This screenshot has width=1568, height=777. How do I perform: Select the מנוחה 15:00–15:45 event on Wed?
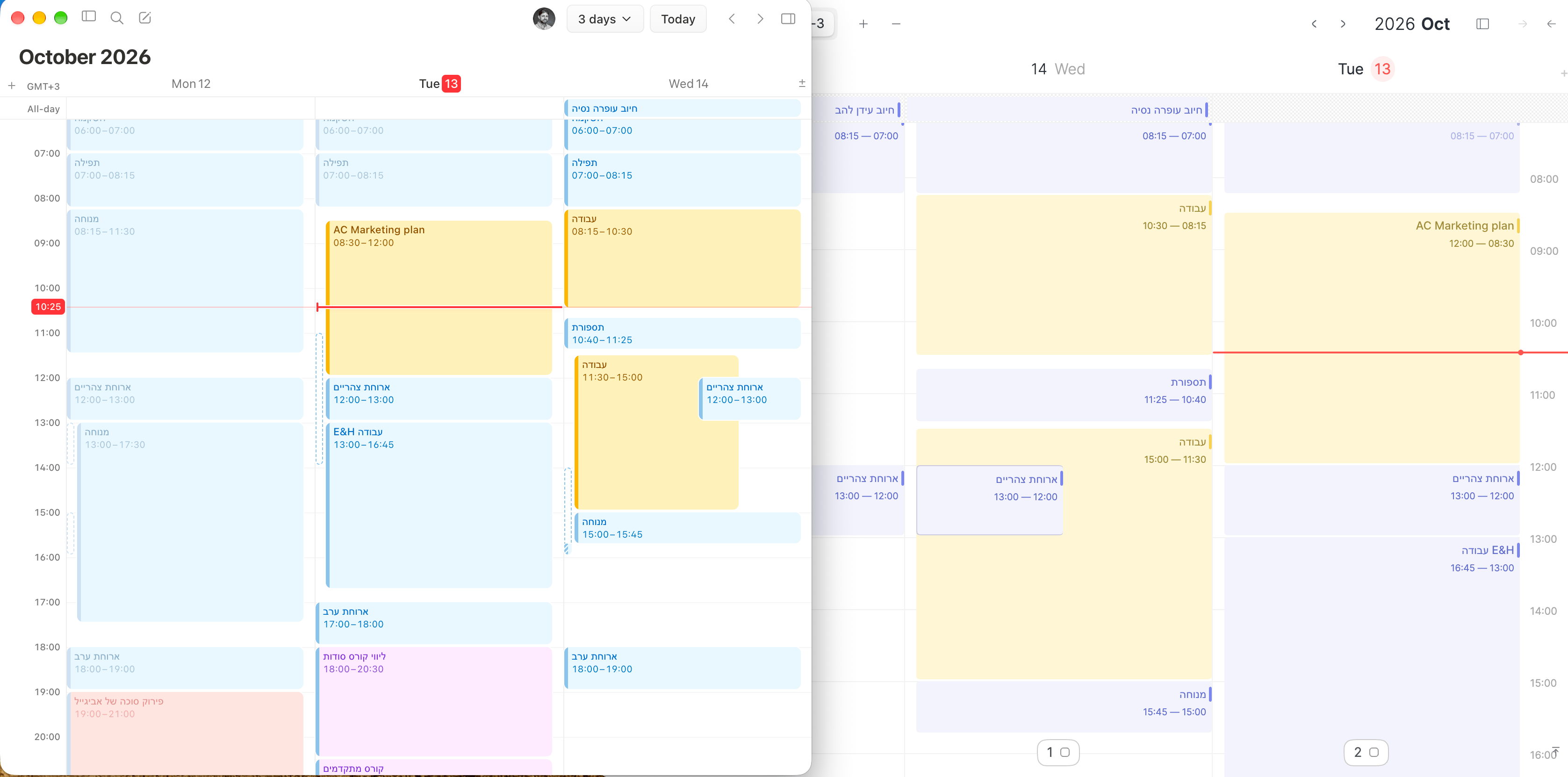[687, 528]
